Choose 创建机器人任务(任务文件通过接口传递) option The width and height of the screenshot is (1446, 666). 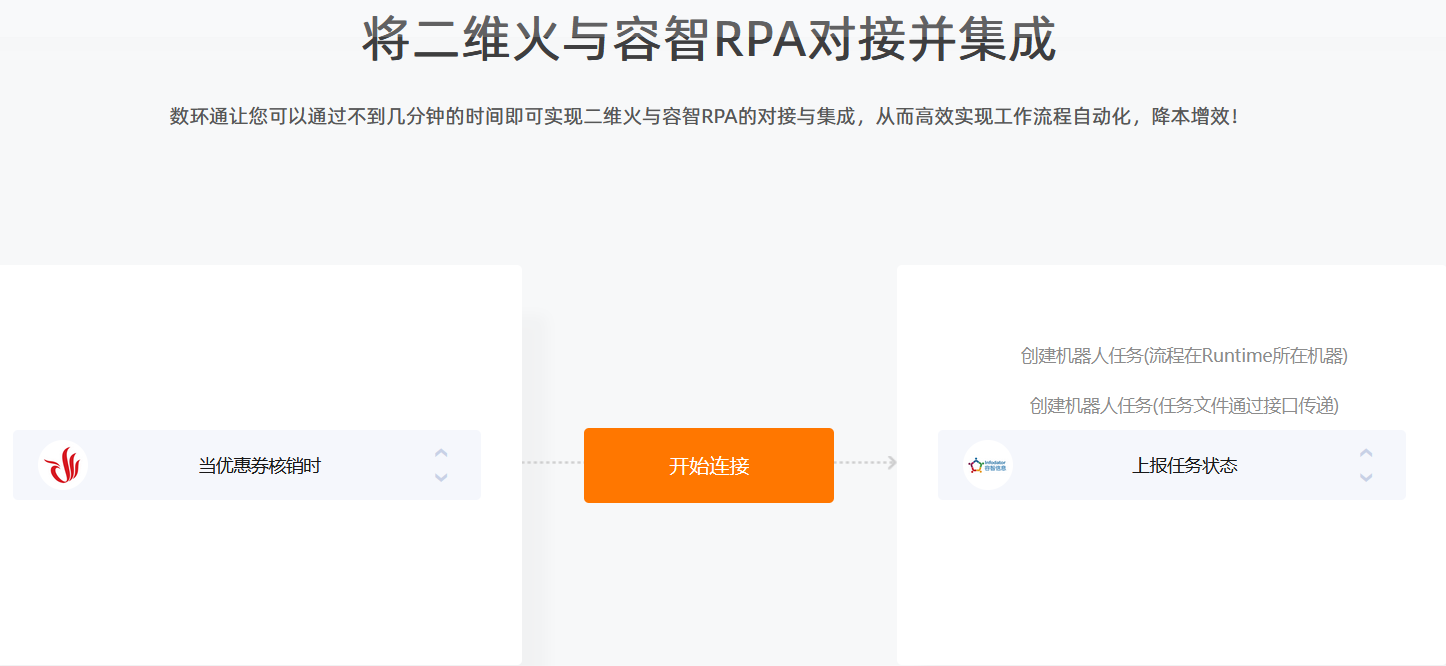(x=1184, y=405)
